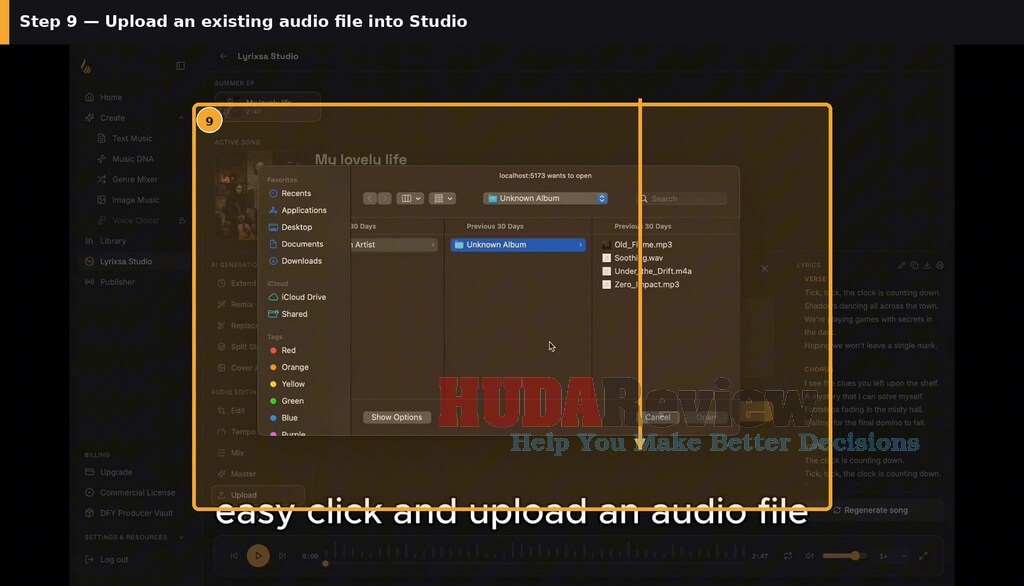Click the Upload tool in Studio
The height and width of the screenshot is (586, 1024).
pos(258,495)
